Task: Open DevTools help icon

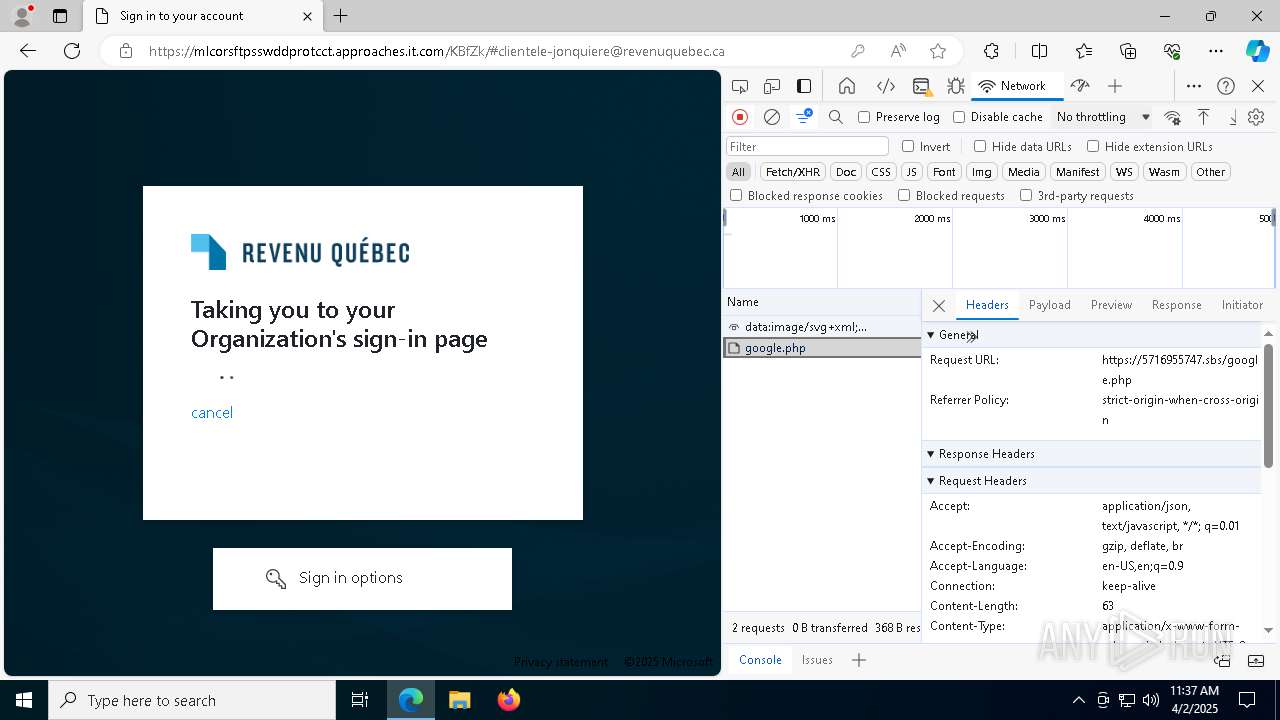Action: pyautogui.click(x=1226, y=86)
